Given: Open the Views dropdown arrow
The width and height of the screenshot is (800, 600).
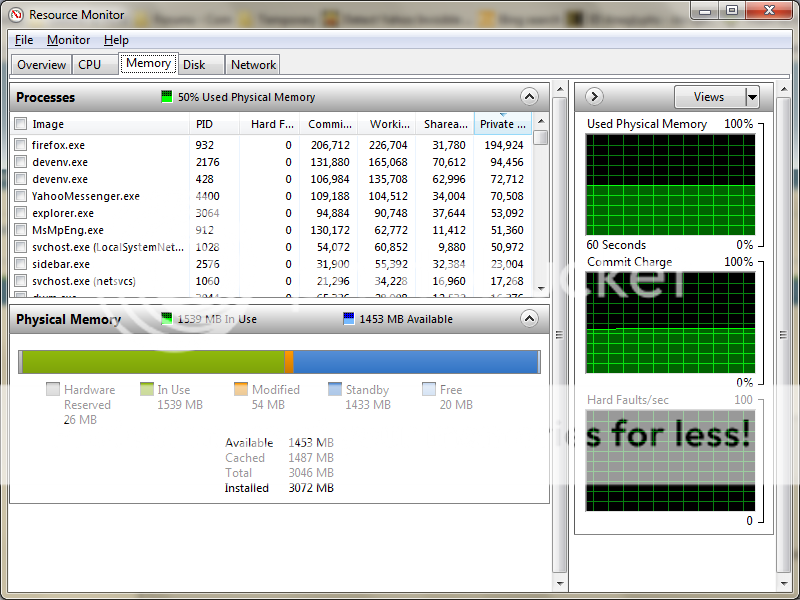Looking at the screenshot, I should click(x=752, y=97).
